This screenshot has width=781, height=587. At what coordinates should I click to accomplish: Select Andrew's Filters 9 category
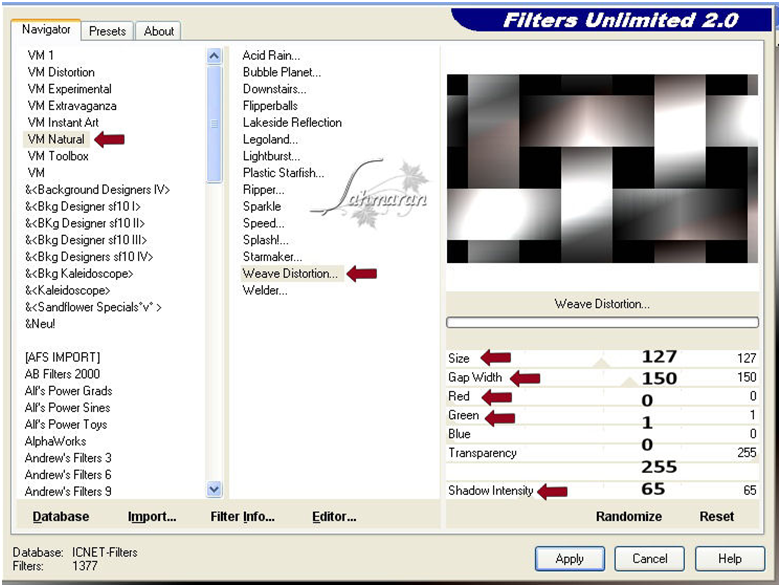coord(68,491)
